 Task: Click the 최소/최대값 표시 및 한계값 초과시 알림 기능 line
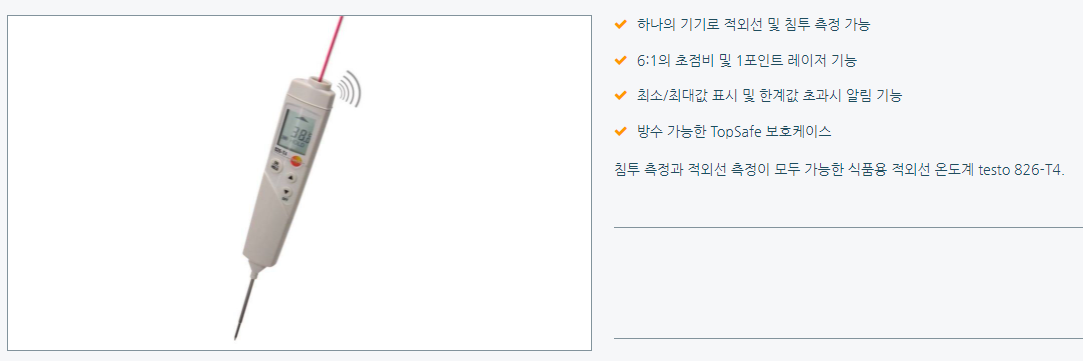click(x=769, y=96)
